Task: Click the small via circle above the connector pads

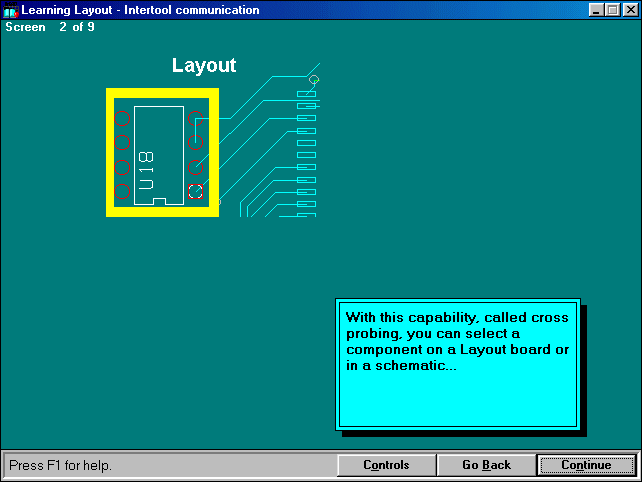Action: pyautogui.click(x=314, y=79)
